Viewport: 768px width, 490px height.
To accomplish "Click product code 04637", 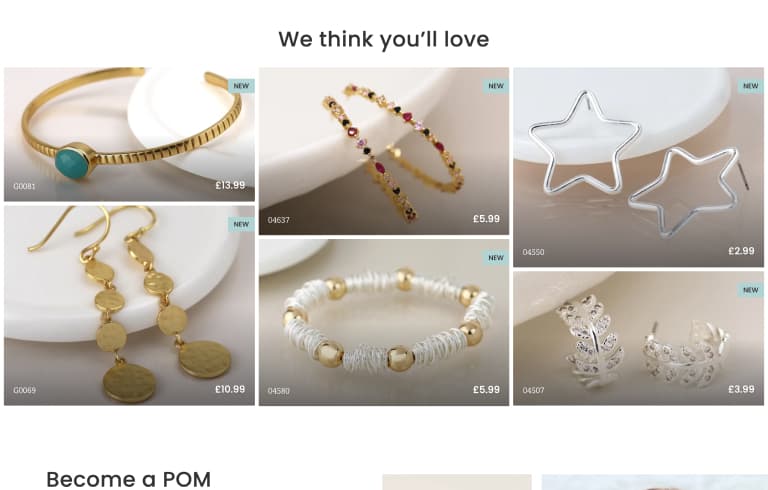I will click(x=279, y=220).
